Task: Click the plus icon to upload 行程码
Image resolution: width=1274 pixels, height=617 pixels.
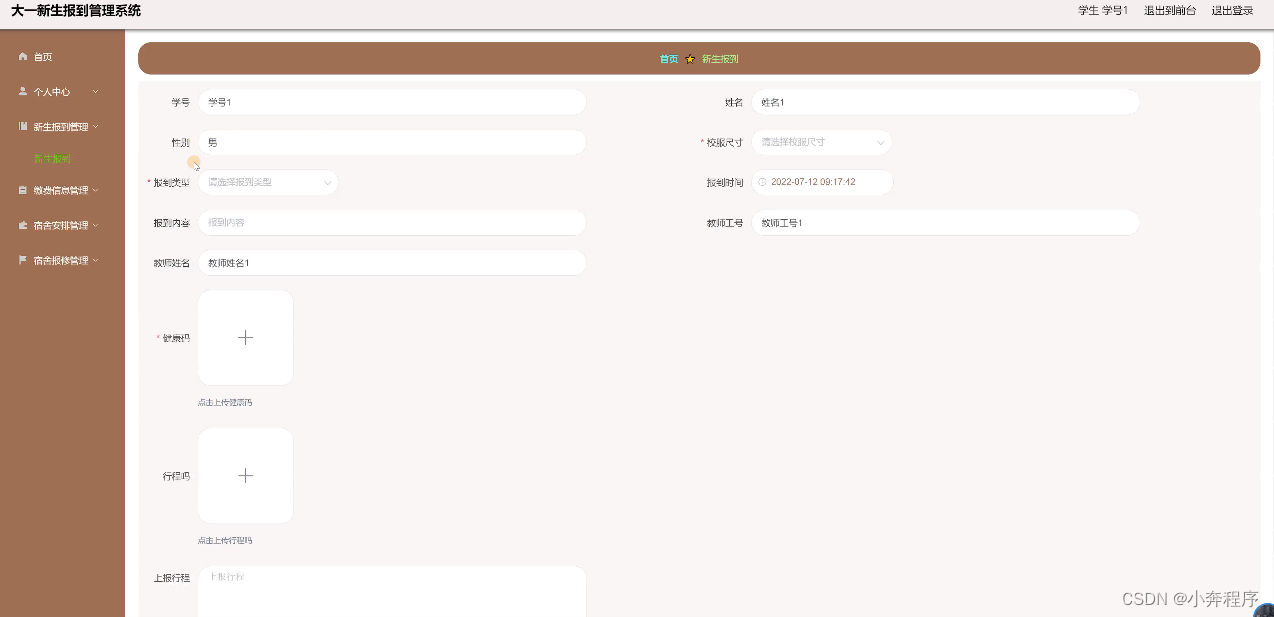Action: point(245,476)
